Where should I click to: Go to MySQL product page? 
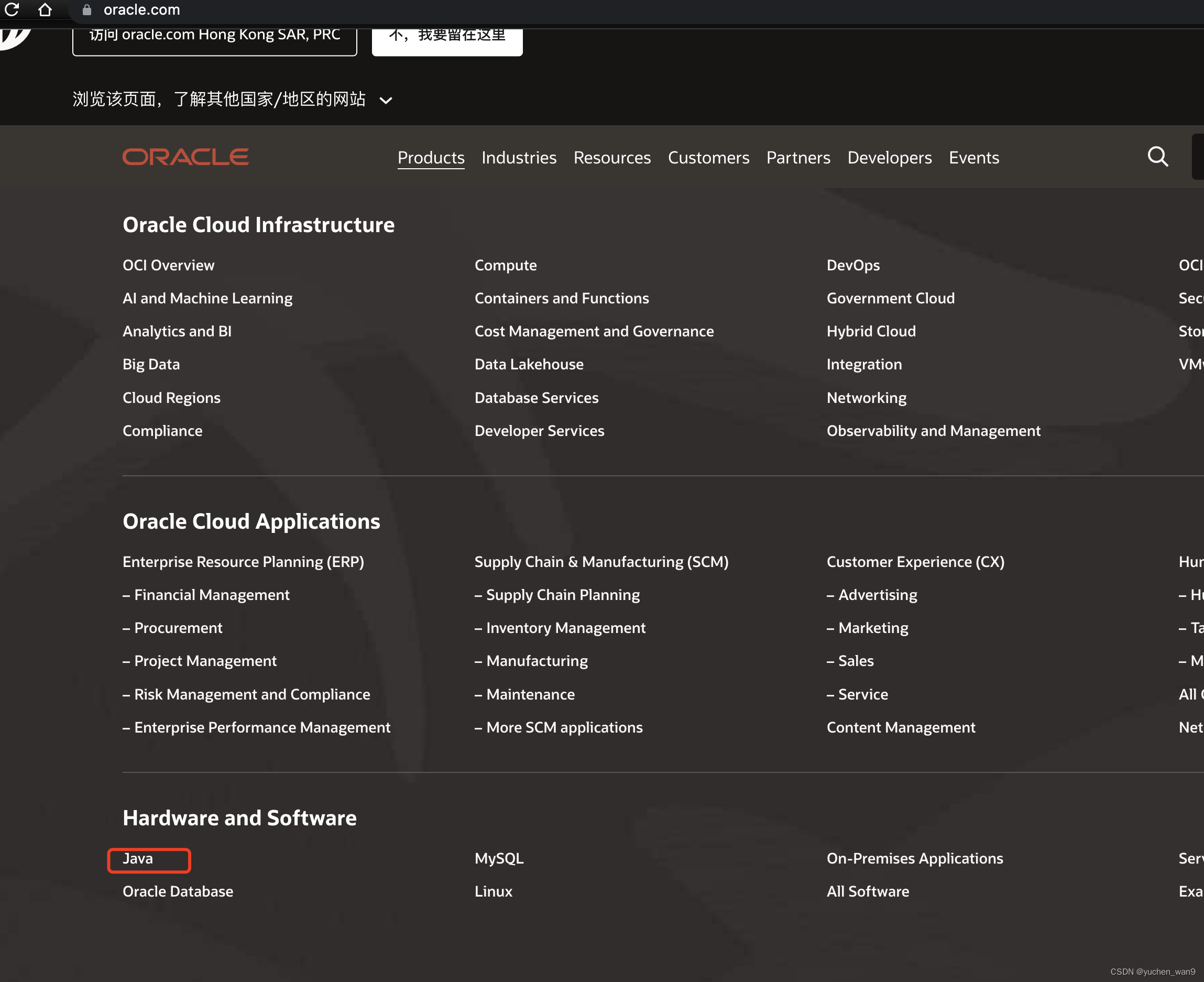(499, 858)
